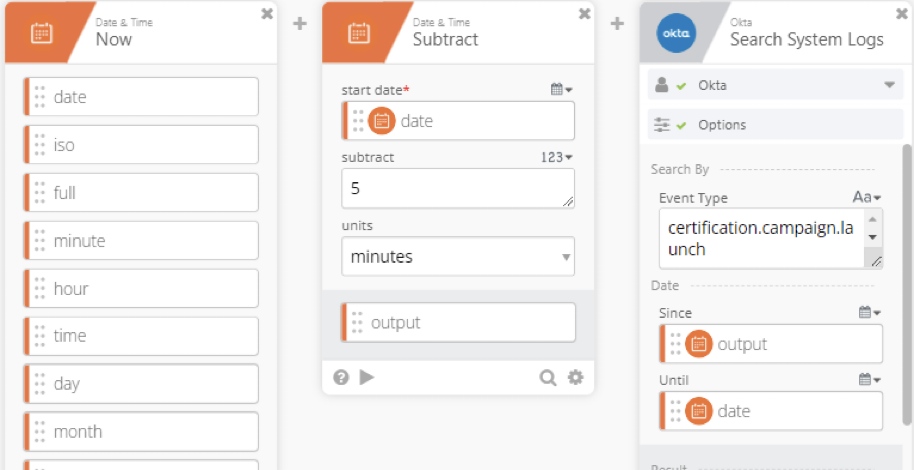The height and width of the screenshot is (470, 914).
Task: Add card between Now and Subtract
Action: (x=300, y=23)
